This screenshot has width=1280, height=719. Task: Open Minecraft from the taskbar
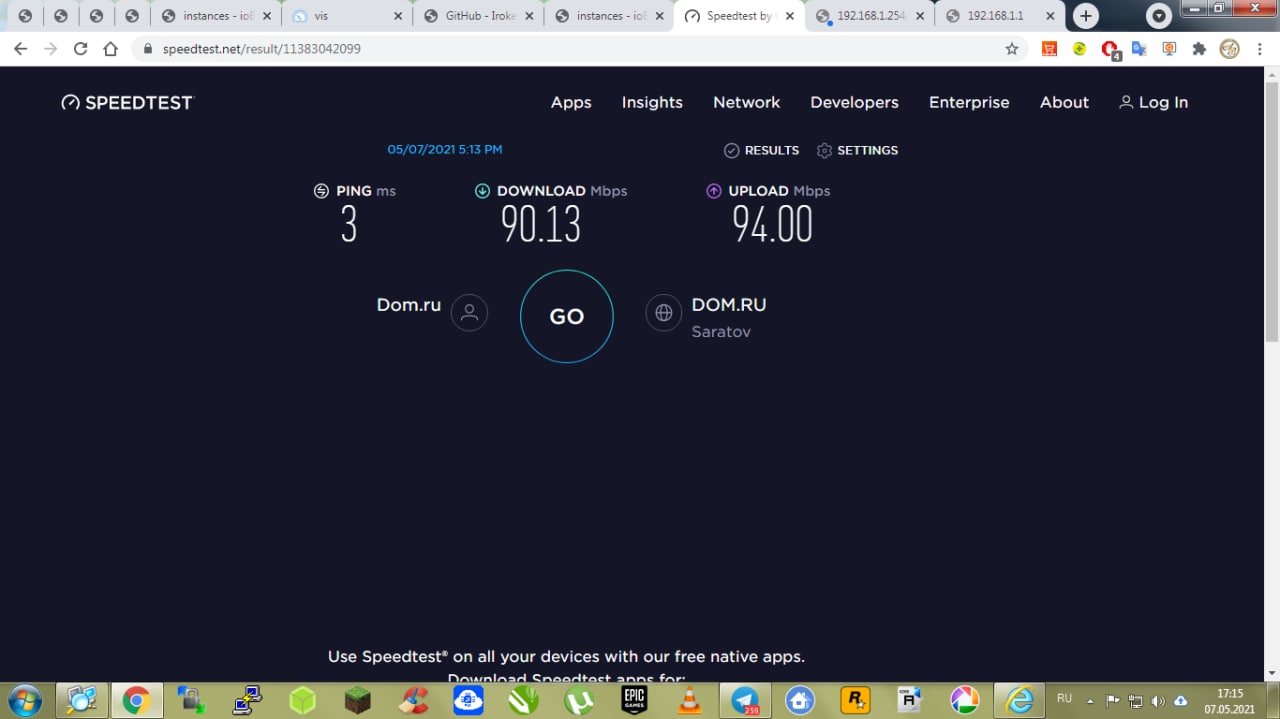point(358,700)
